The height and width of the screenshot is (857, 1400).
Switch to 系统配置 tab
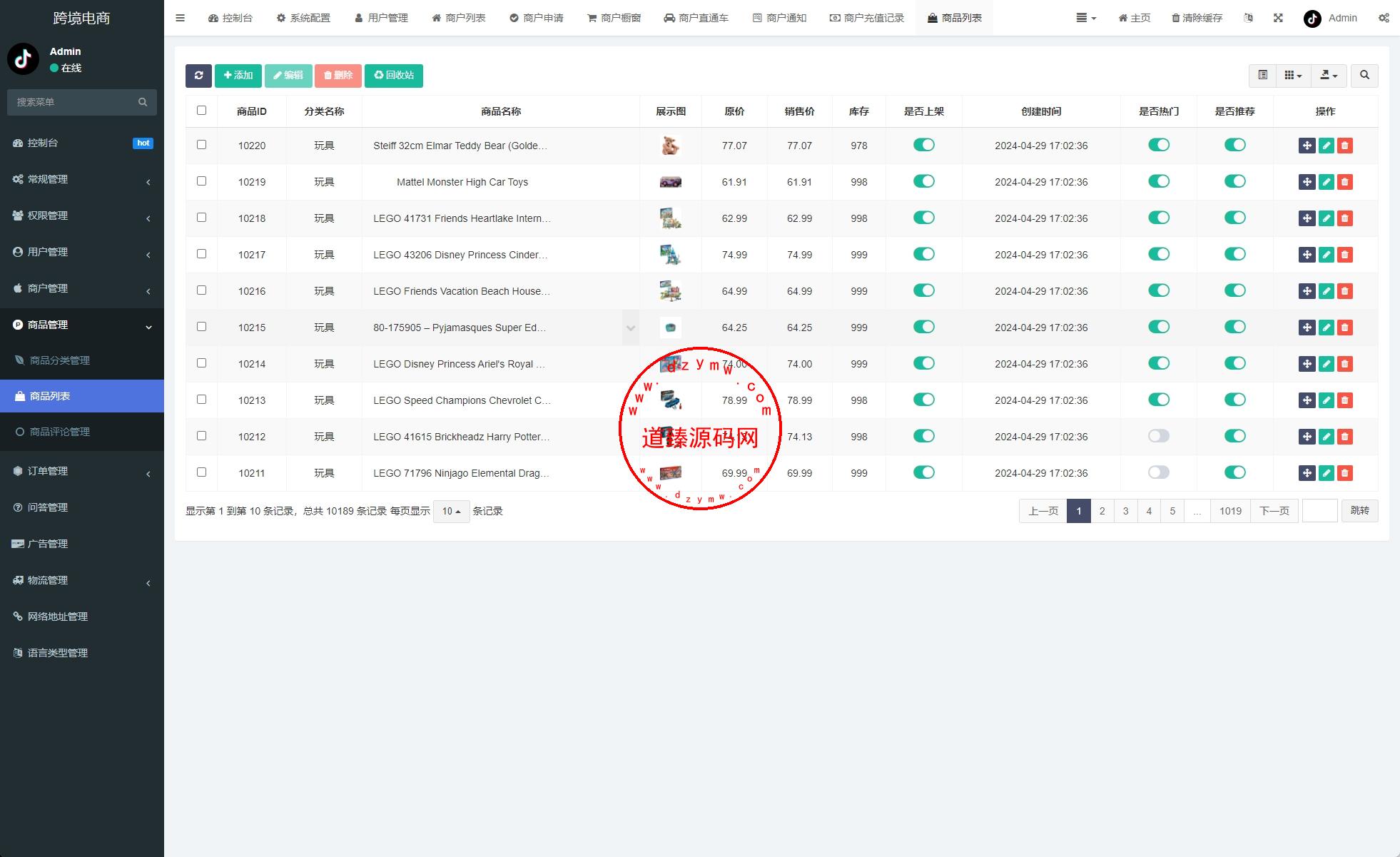pyautogui.click(x=303, y=18)
